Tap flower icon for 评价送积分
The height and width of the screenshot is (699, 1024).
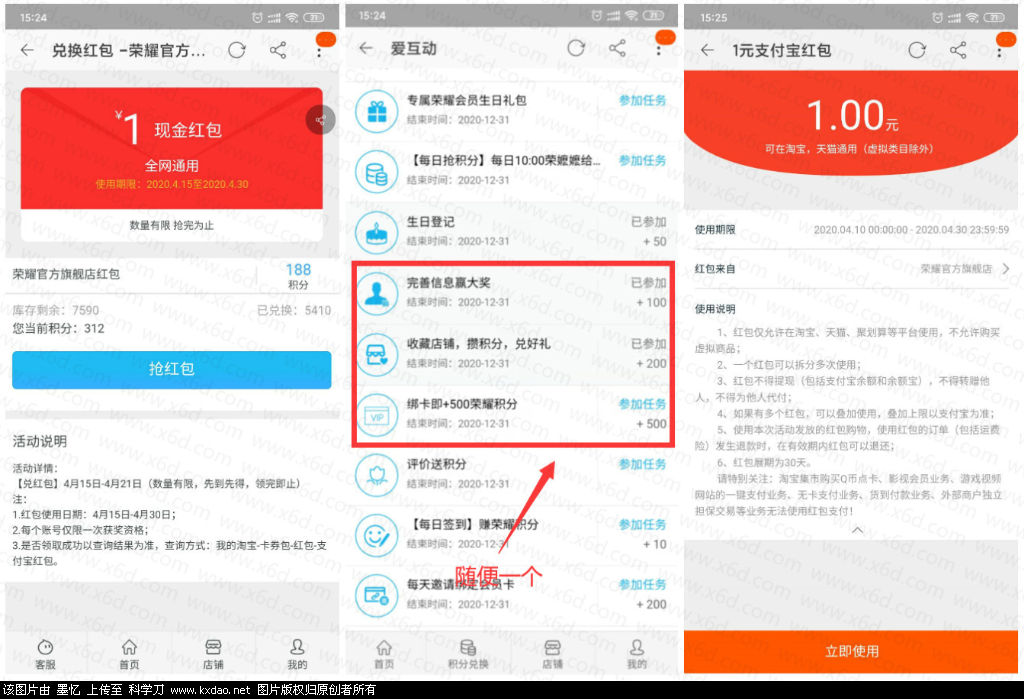[x=377, y=476]
